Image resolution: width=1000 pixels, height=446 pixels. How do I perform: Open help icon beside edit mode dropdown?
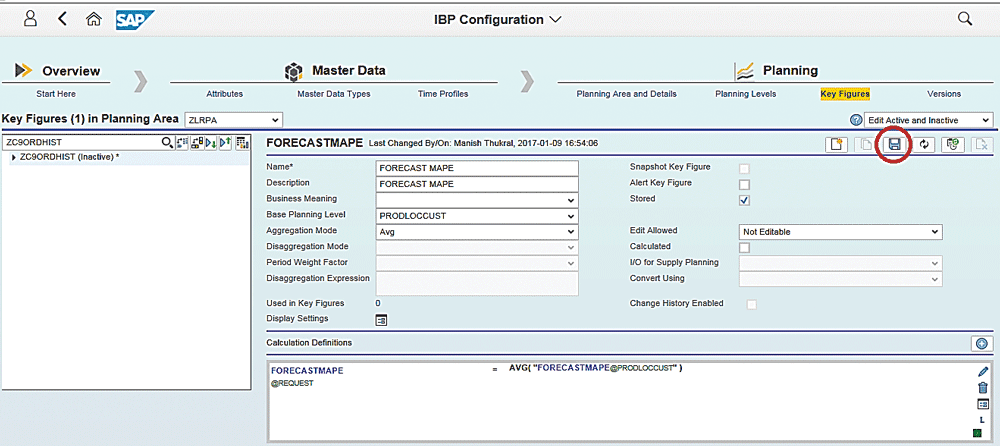click(856, 120)
